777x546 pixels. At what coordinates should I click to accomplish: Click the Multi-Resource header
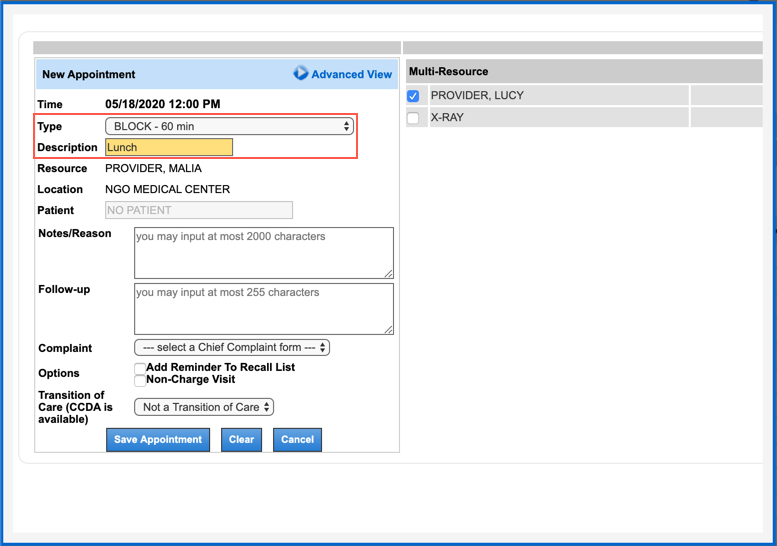(x=449, y=72)
